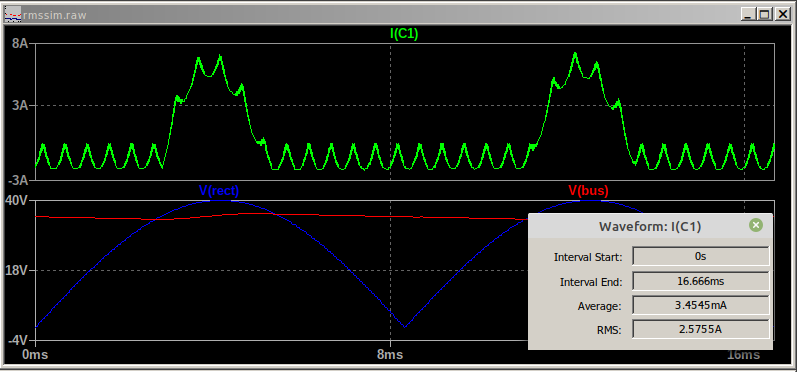Click the 3A vertical axis label
The width and height of the screenshot is (797, 372).
tap(20, 106)
